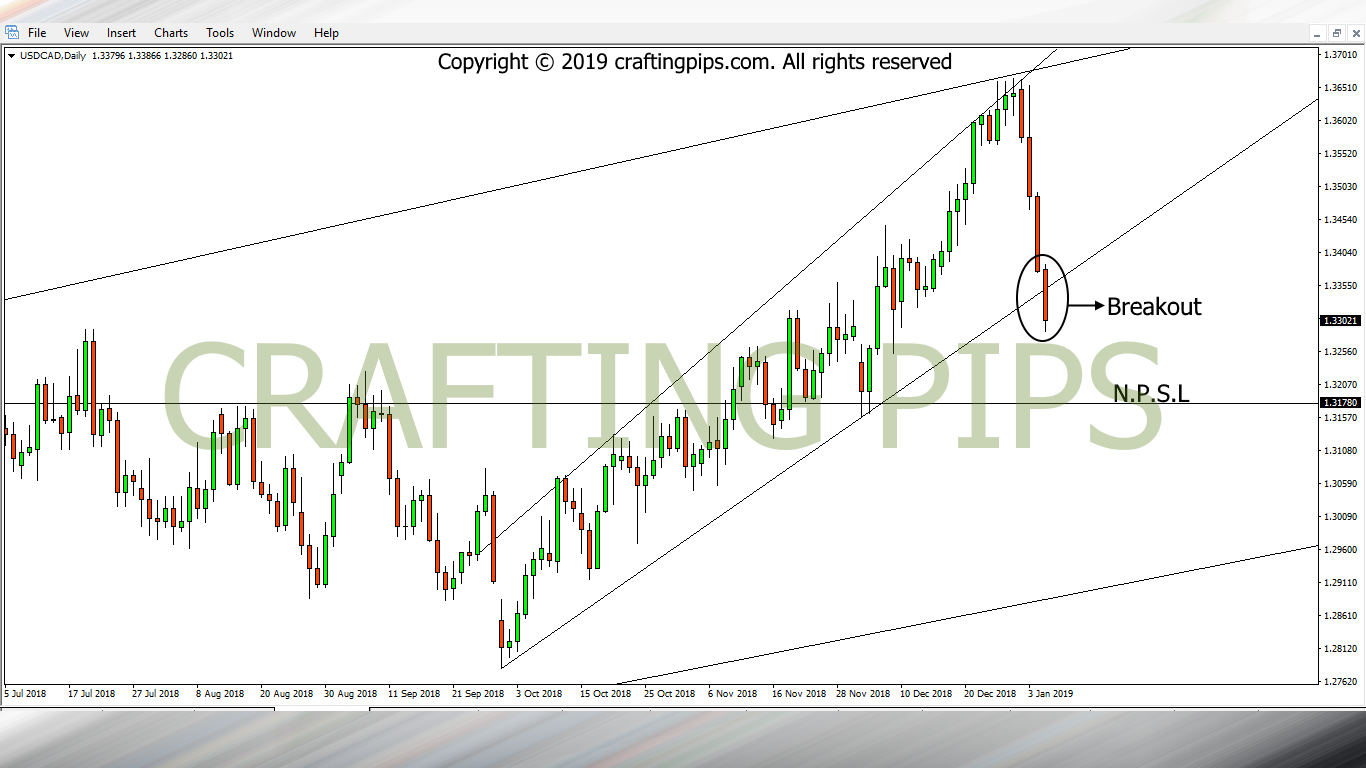This screenshot has height=768, width=1366.
Task: Click the high price value 1.33866
Action: coord(146,56)
